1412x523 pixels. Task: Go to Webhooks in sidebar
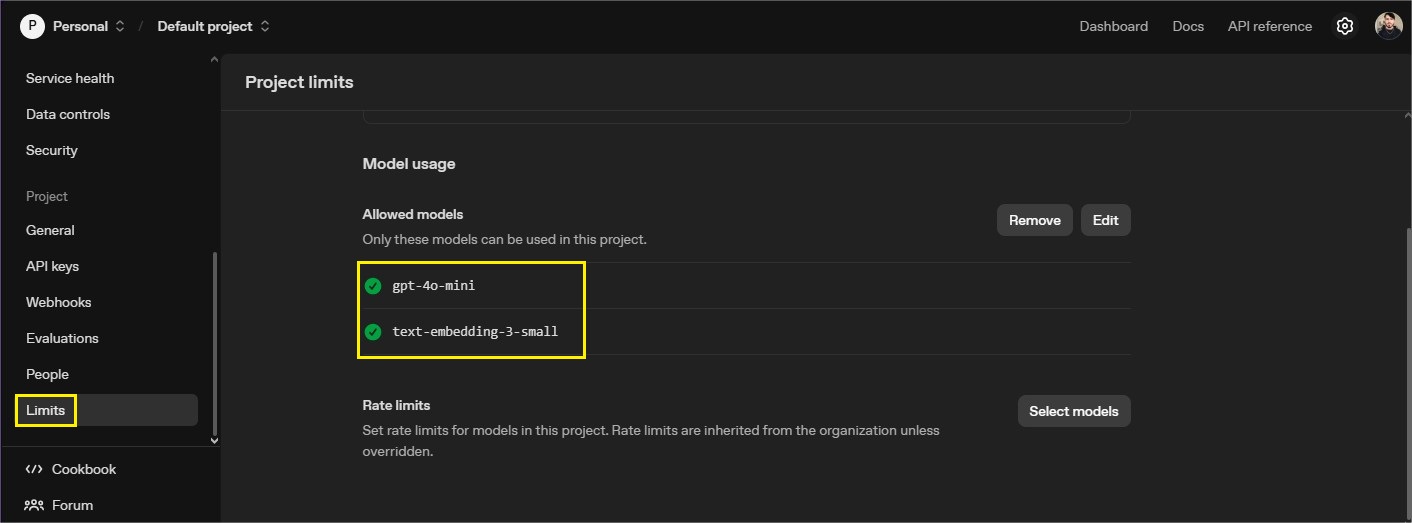(x=58, y=302)
